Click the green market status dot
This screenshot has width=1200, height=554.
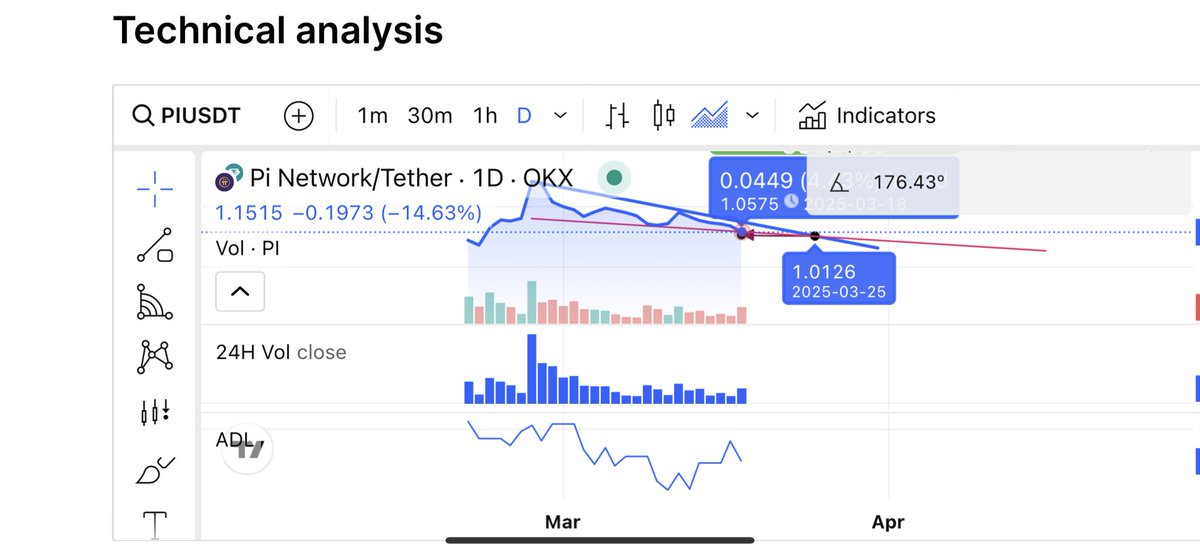(x=614, y=178)
